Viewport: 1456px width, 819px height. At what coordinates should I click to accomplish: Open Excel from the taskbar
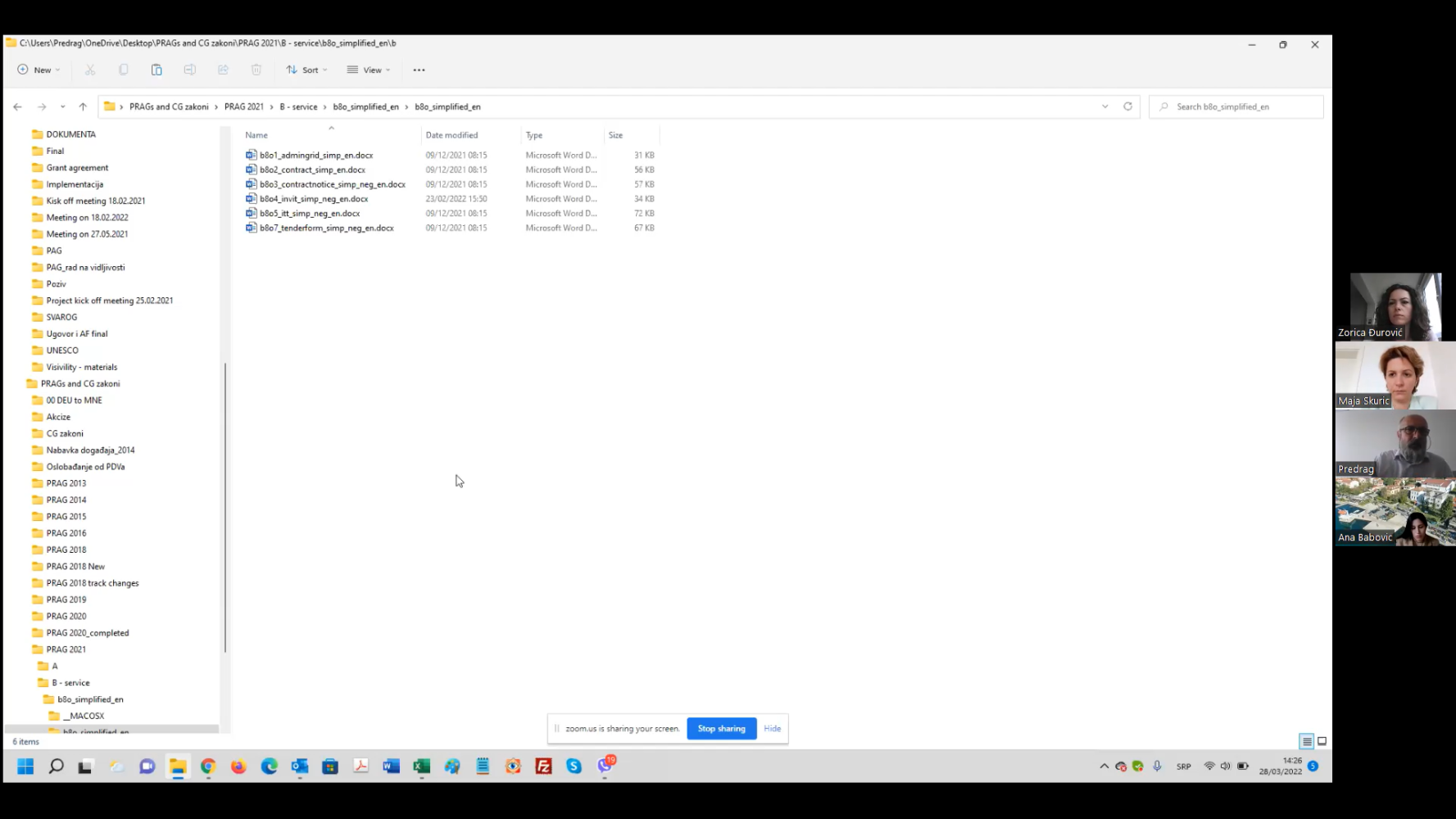pos(421,767)
